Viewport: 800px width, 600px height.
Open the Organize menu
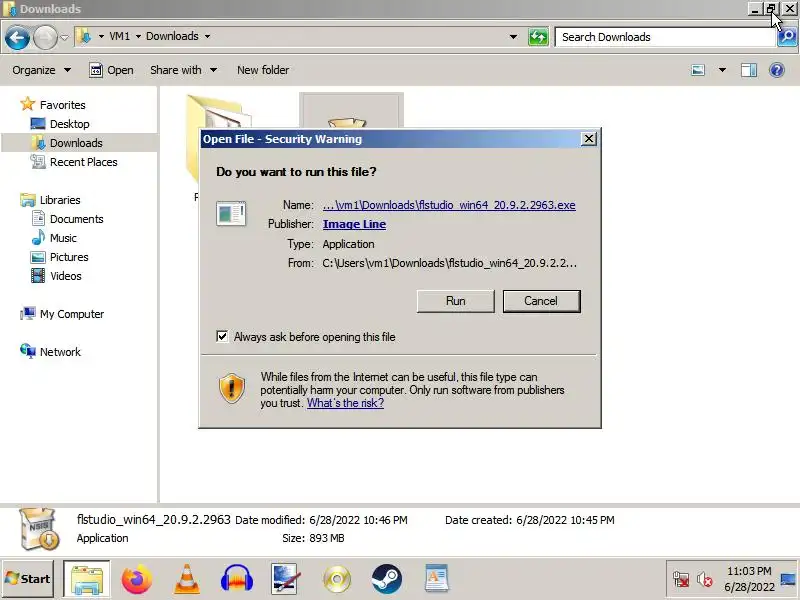click(41, 70)
